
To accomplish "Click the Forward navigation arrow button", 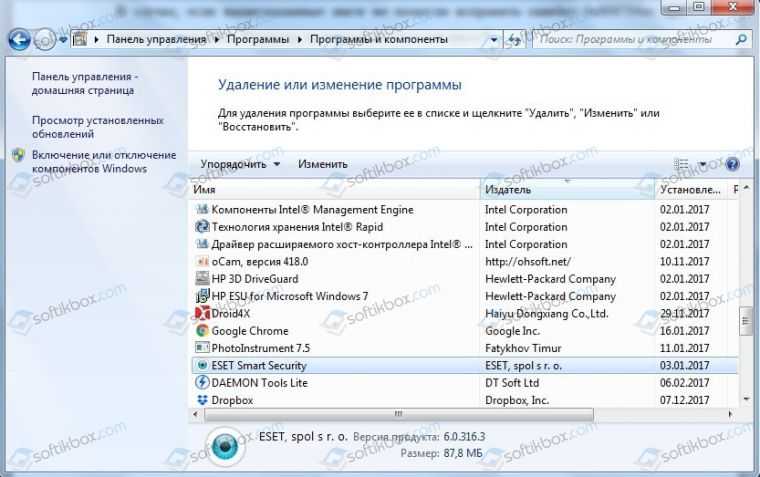I will tap(45, 40).
